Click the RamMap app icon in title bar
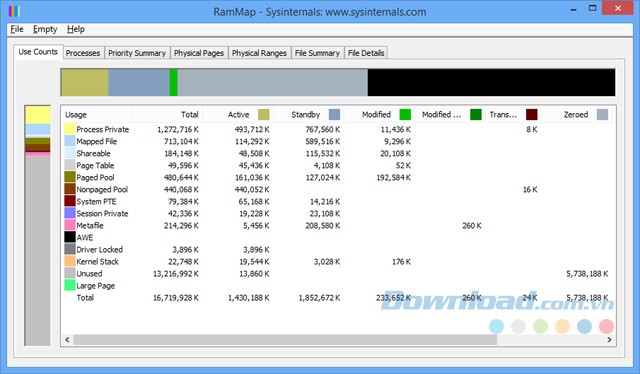Image resolution: width=640 pixels, height=374 pixels. pos(14,11)
